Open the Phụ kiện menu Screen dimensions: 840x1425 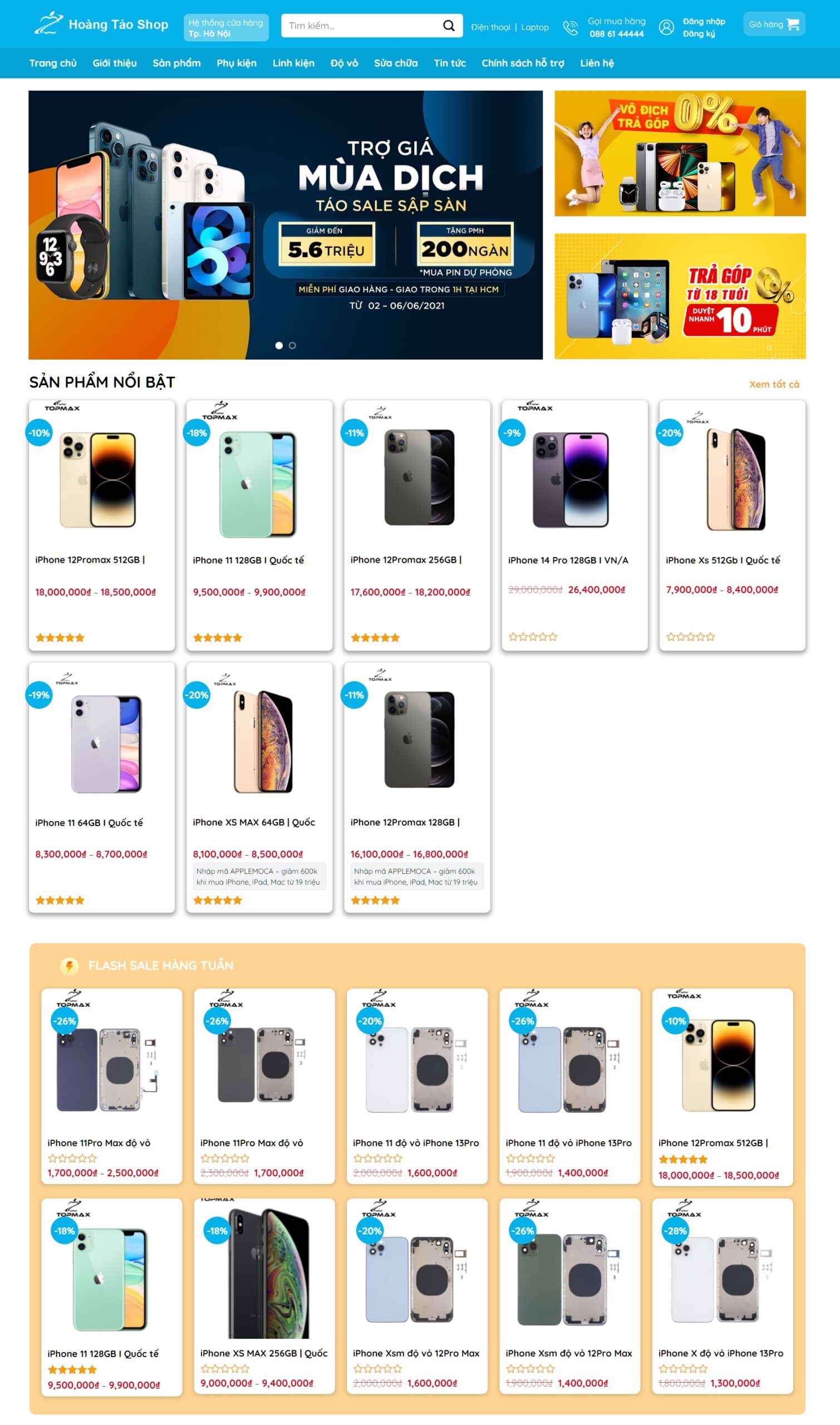coord(237,63)
